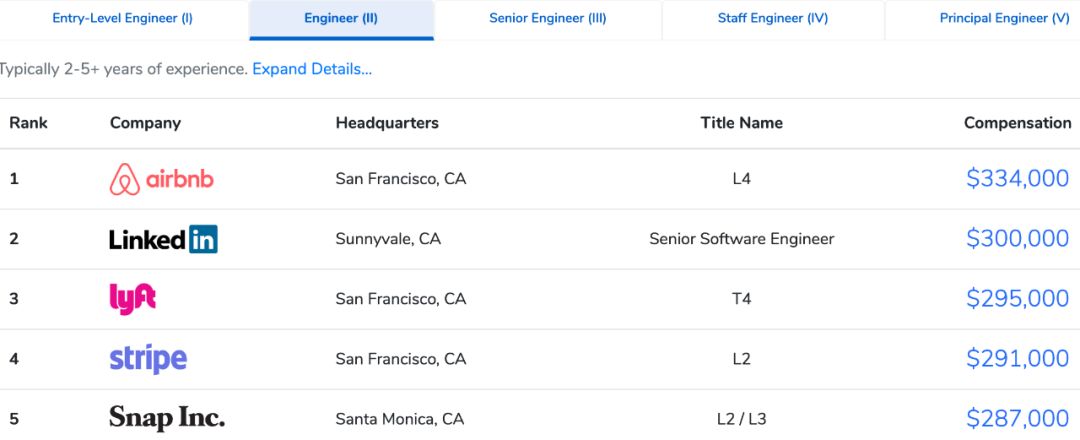Click the Airbnb company logo
Image resolution: width=1080 pixels, height=440 pixels.
tap(161, 179)
